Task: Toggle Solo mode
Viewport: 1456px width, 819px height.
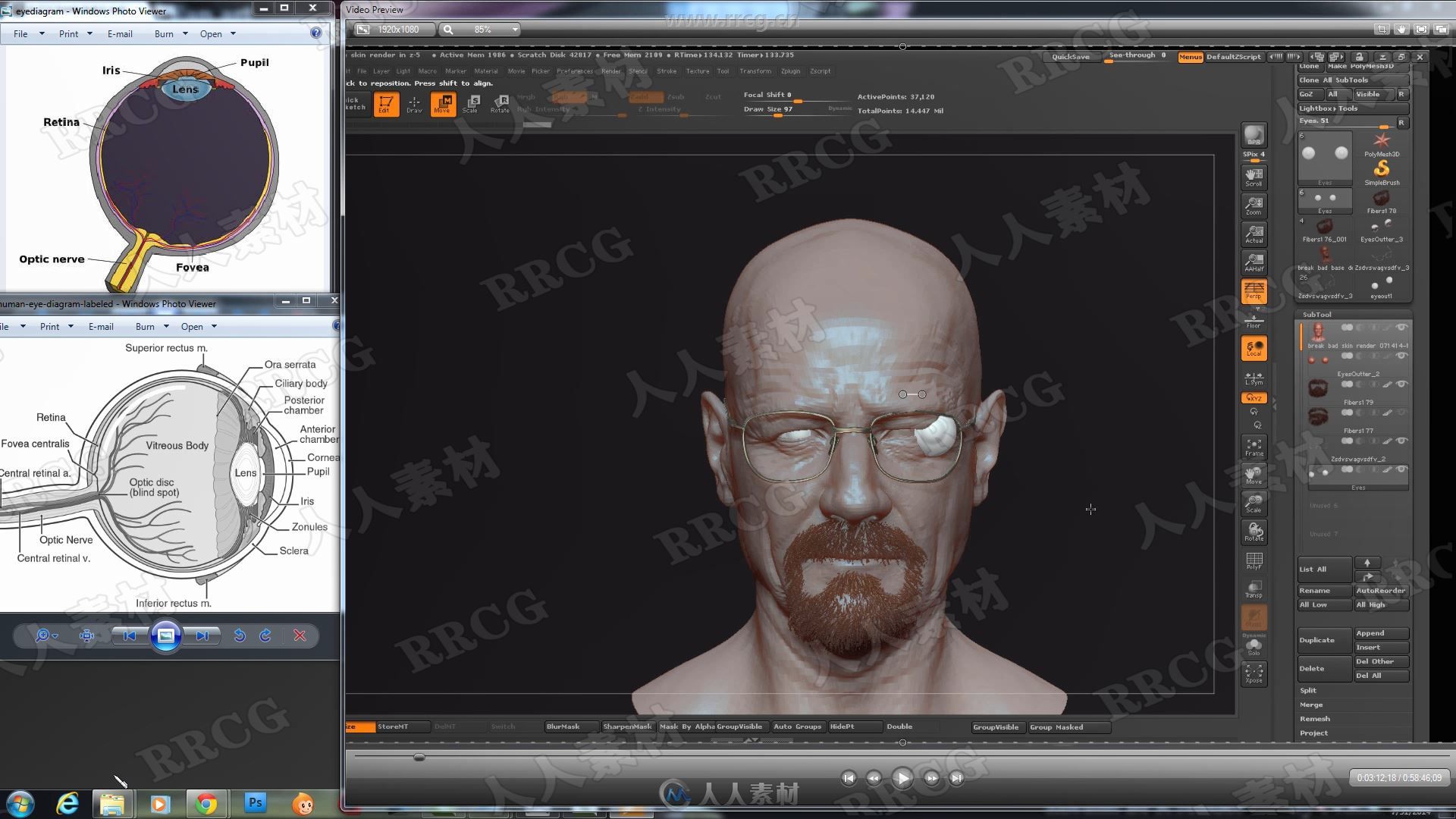Action: (1254, 646)
